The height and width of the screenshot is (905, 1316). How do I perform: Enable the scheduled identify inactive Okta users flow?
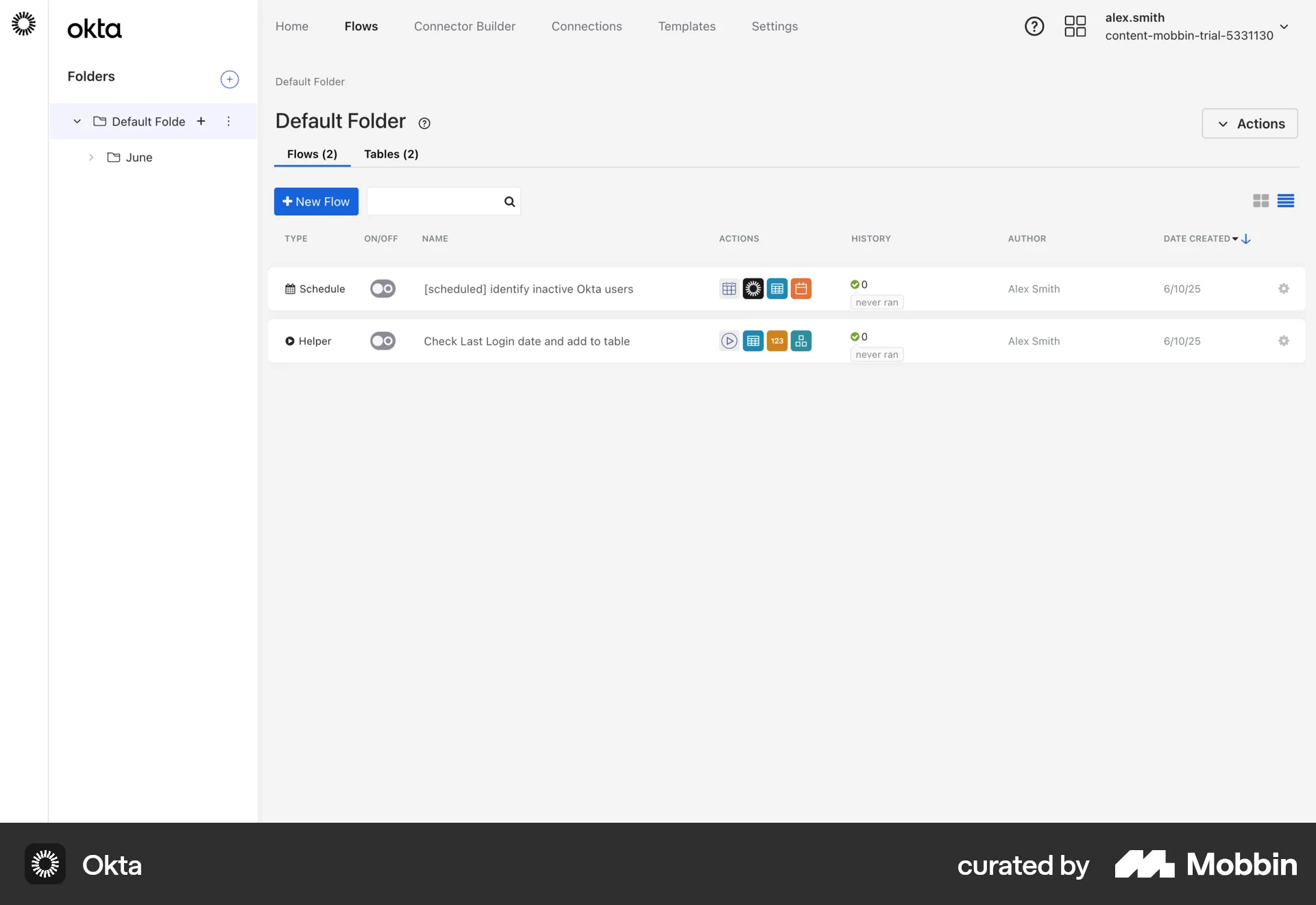click(382, 289)
